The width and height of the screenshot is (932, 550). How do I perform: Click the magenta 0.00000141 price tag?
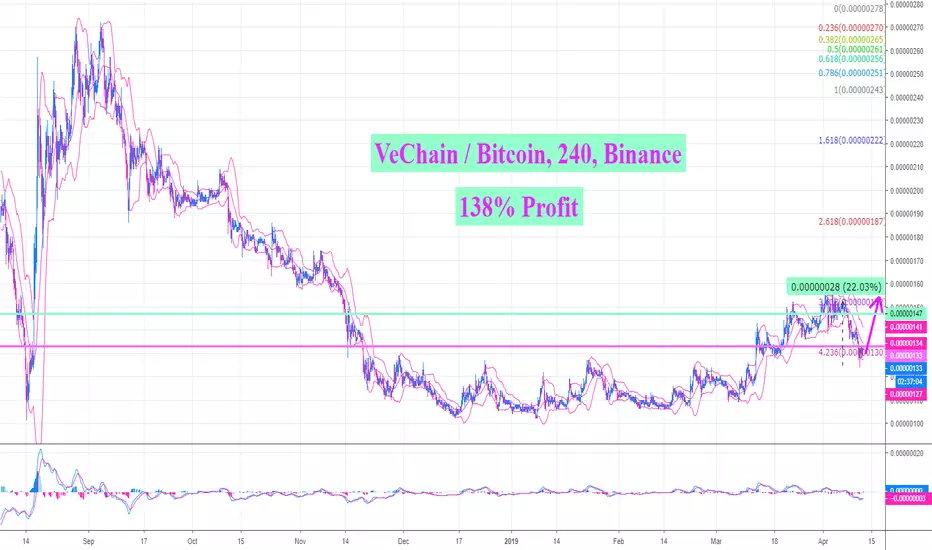[906, 327]
